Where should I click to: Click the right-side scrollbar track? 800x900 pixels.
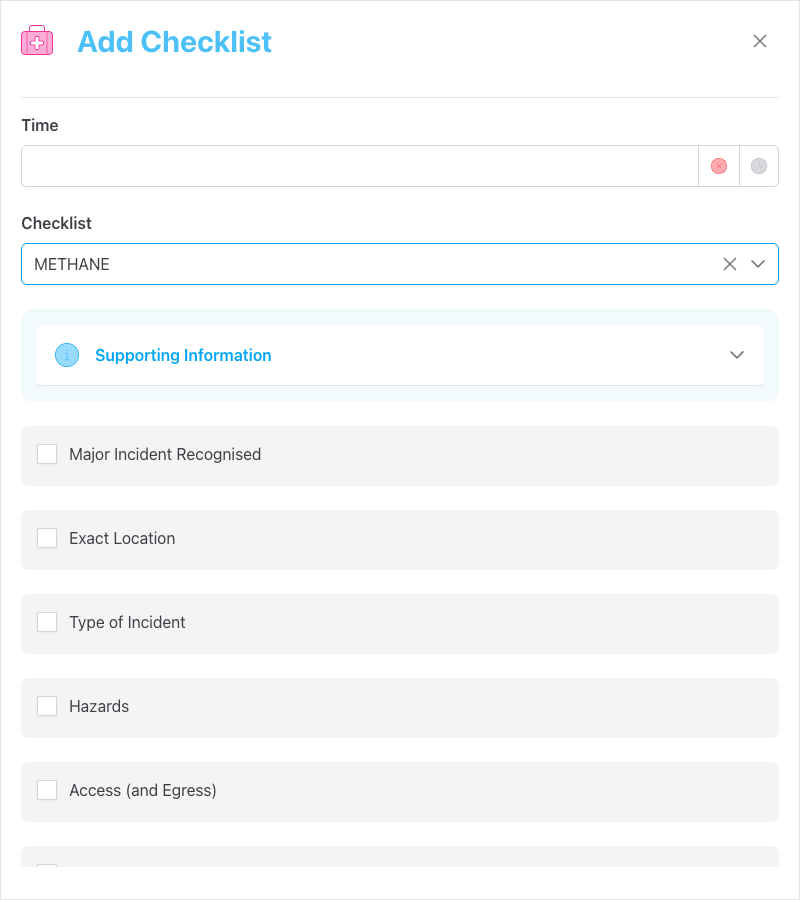[793, 450]
